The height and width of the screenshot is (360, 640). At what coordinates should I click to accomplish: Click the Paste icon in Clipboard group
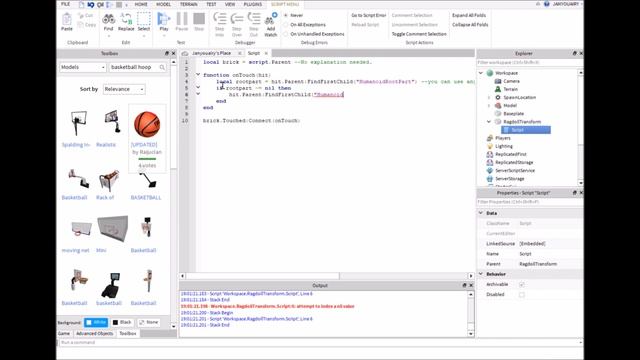pos(67,19)
